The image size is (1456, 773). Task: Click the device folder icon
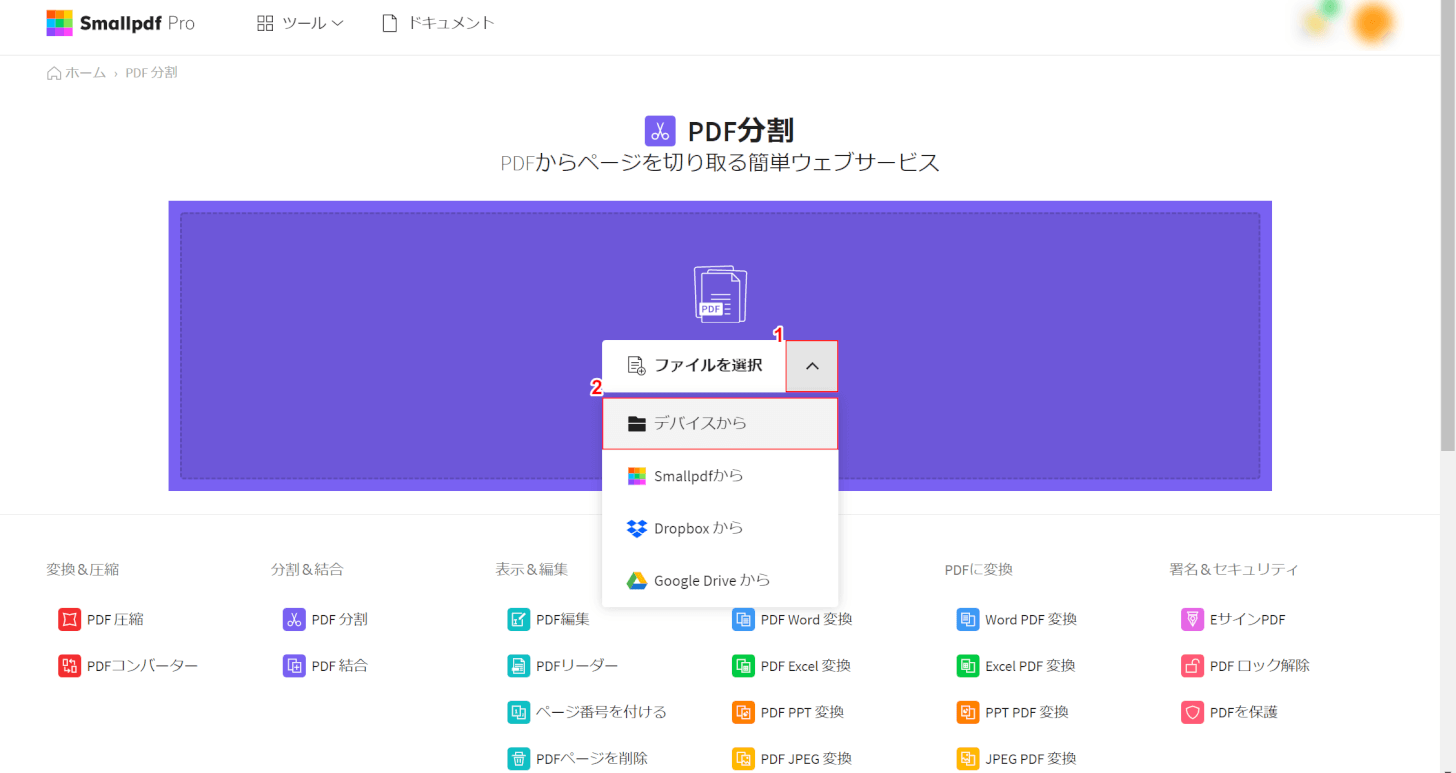coord(637,424)
